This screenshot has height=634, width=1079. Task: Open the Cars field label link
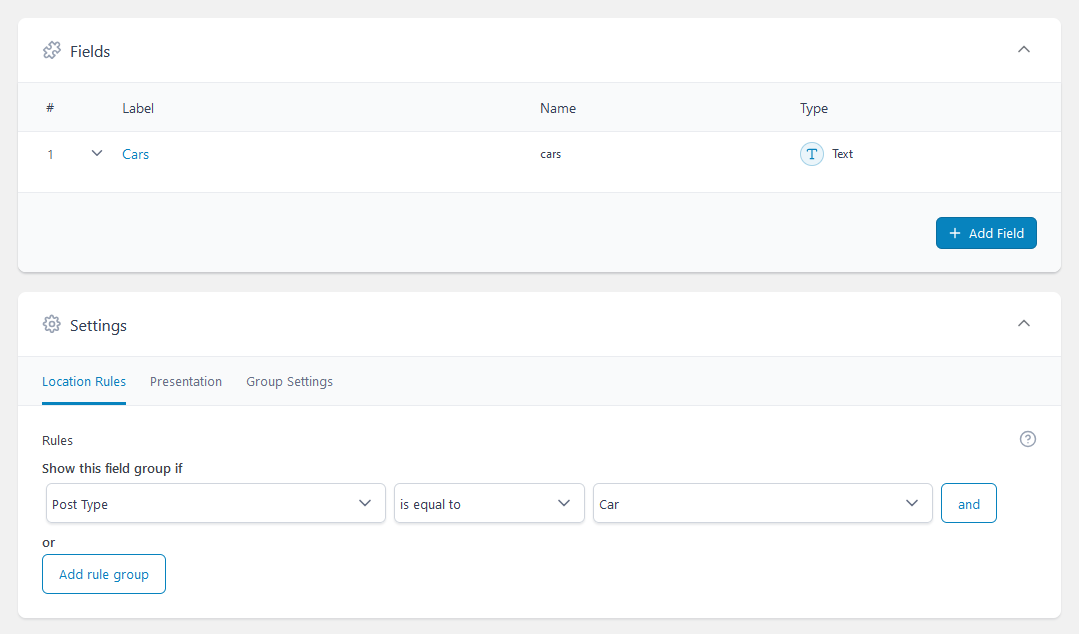(x=136, y=155)
